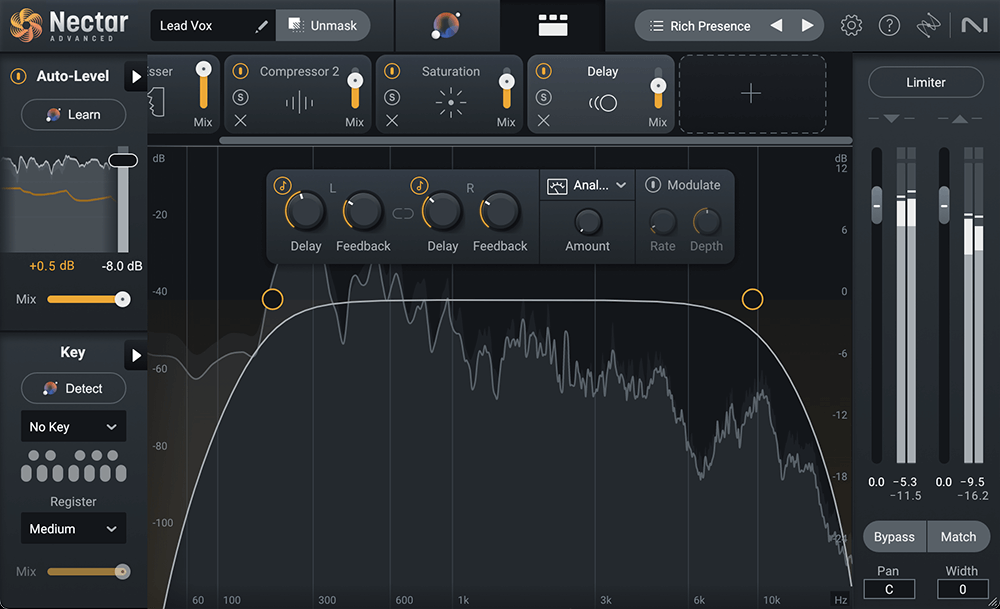Toggle the Delay module power button
This screenshot has width=1000, height=609.
(x=542, y=71)
